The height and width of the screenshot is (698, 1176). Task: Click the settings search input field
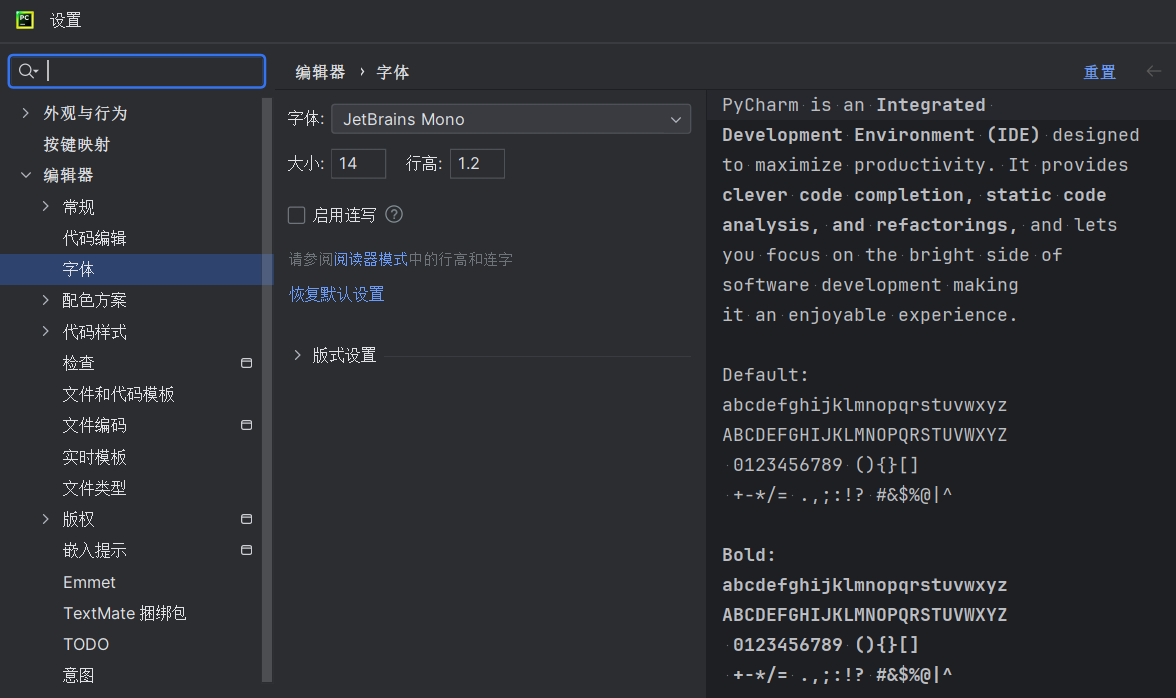click(137, 71)
